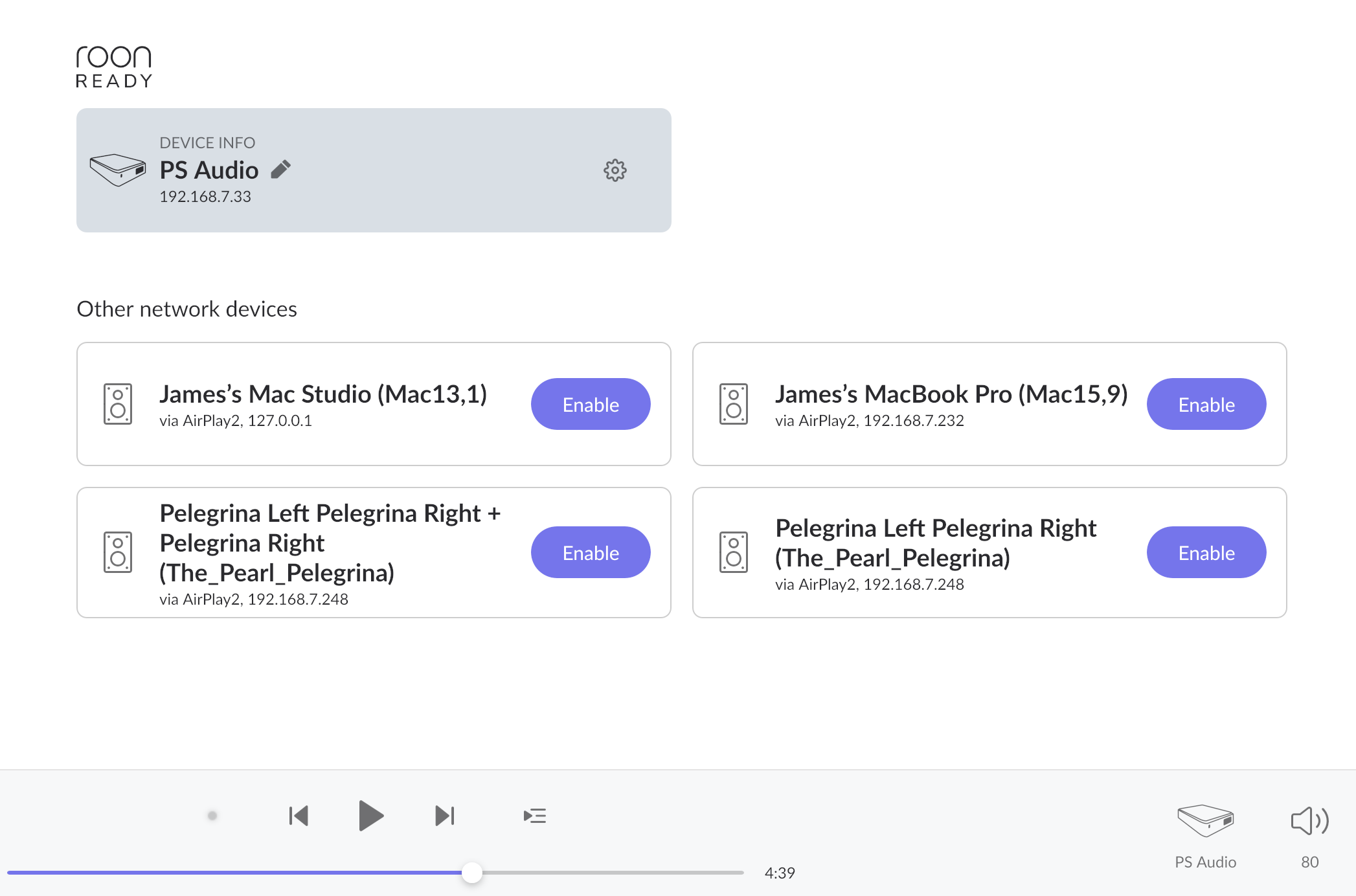The width and height of the screenshot is (1356, 896).
Task: Start playback with the play button
Action: tap(371, 816)
